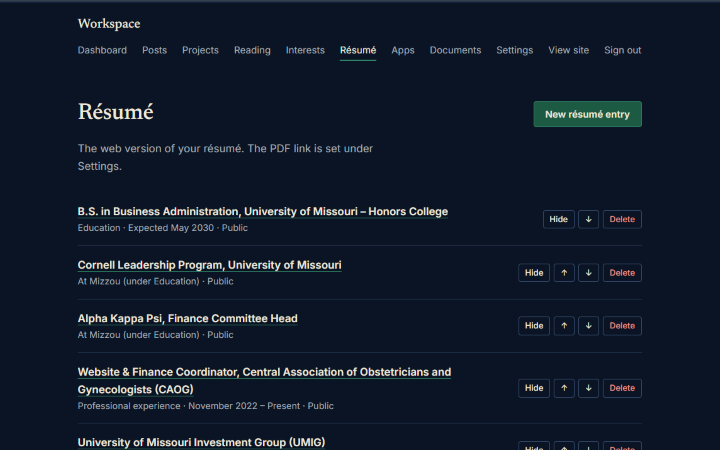Open Alpha Kappa Psi, Finance Committee Head link
720x450 pixels.
(187, 318)
